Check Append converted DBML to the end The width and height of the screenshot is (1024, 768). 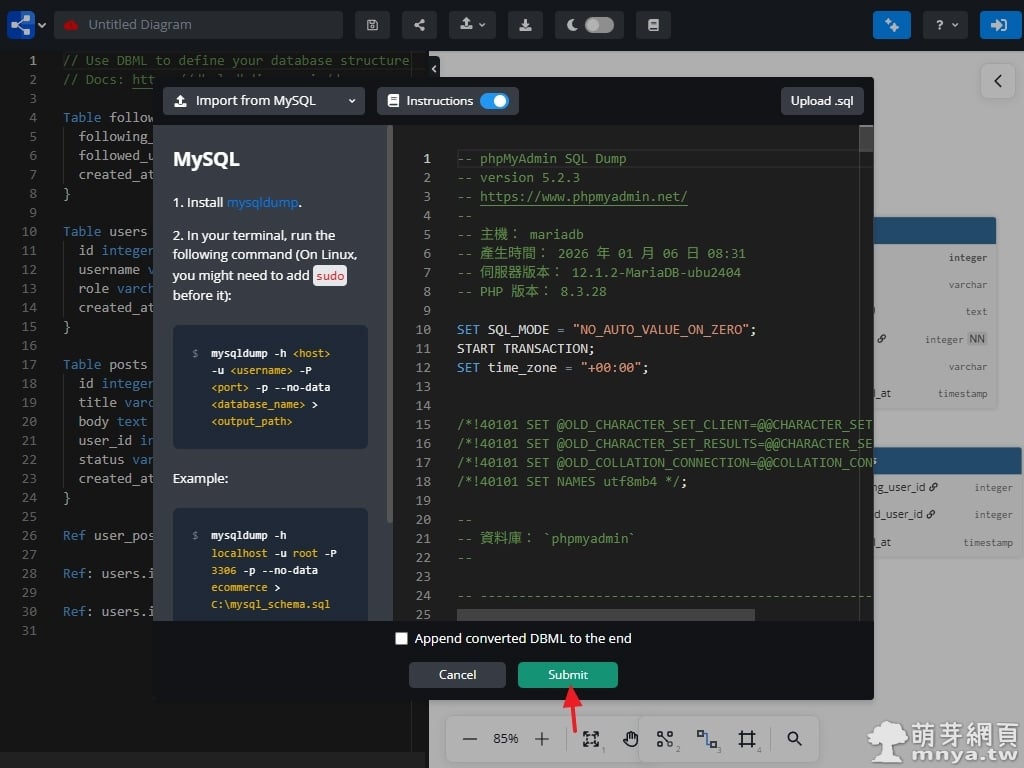pos(402,638)
